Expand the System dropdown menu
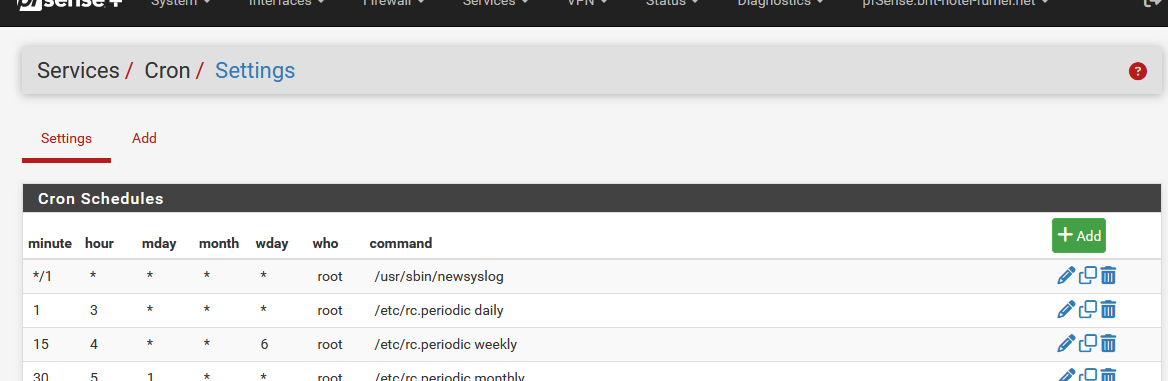The width and height of the screenshot is (1168, 381). click(180, 4)
